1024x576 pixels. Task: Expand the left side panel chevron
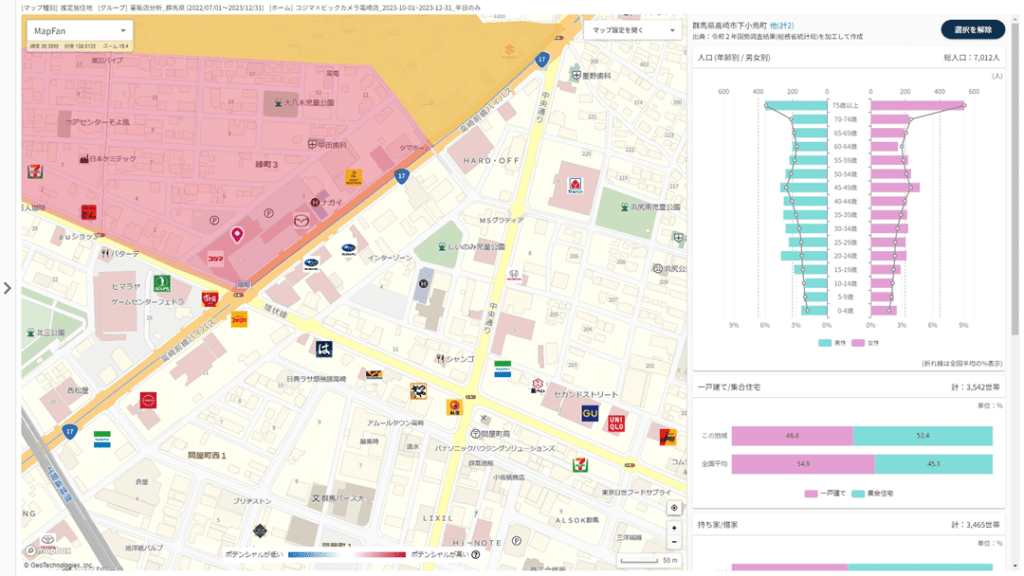click(7, 289)
